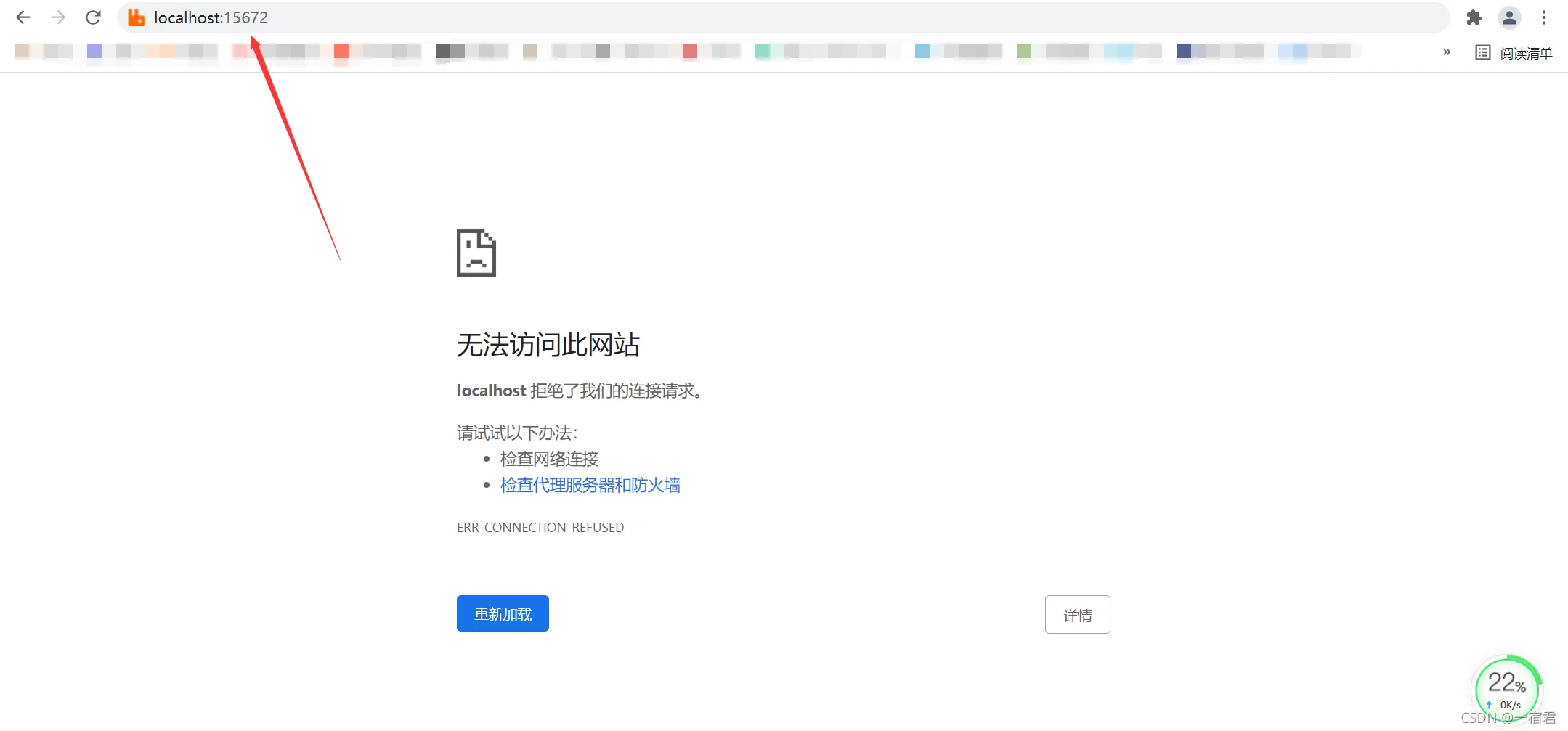Open the user profile avatar
This screenshot has height=731, width=1568.
tap(1509, 17)
